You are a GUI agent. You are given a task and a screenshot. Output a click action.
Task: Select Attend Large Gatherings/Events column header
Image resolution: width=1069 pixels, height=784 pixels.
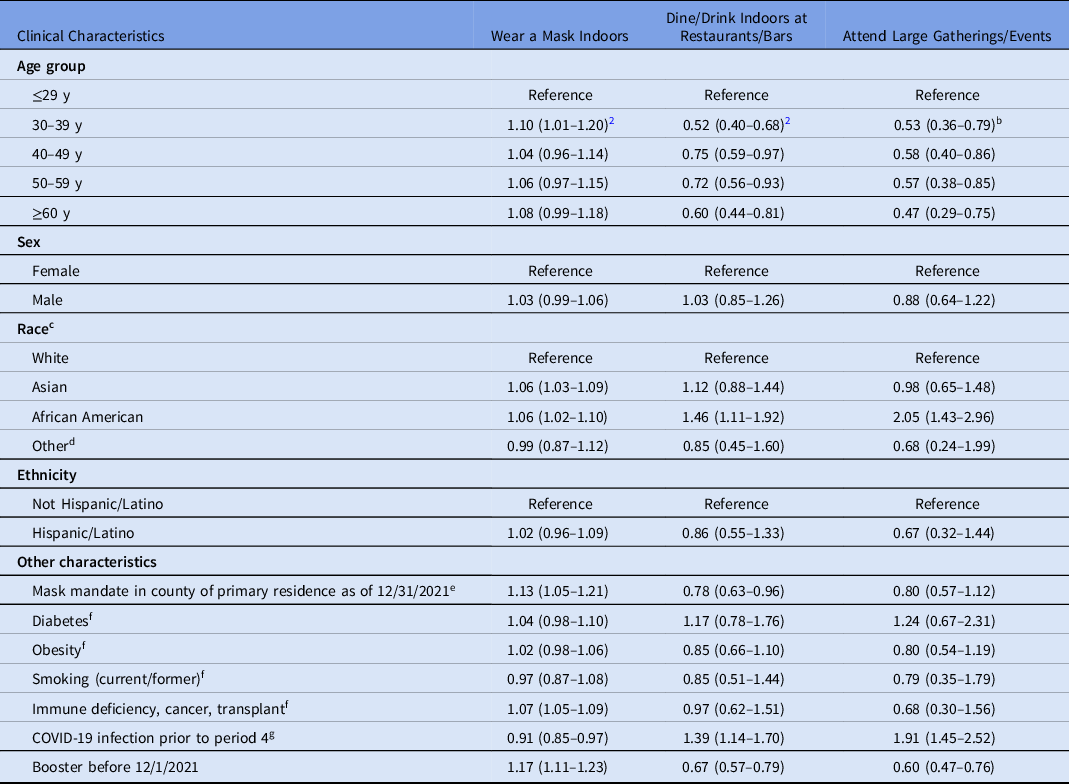(x=947, y=36)
